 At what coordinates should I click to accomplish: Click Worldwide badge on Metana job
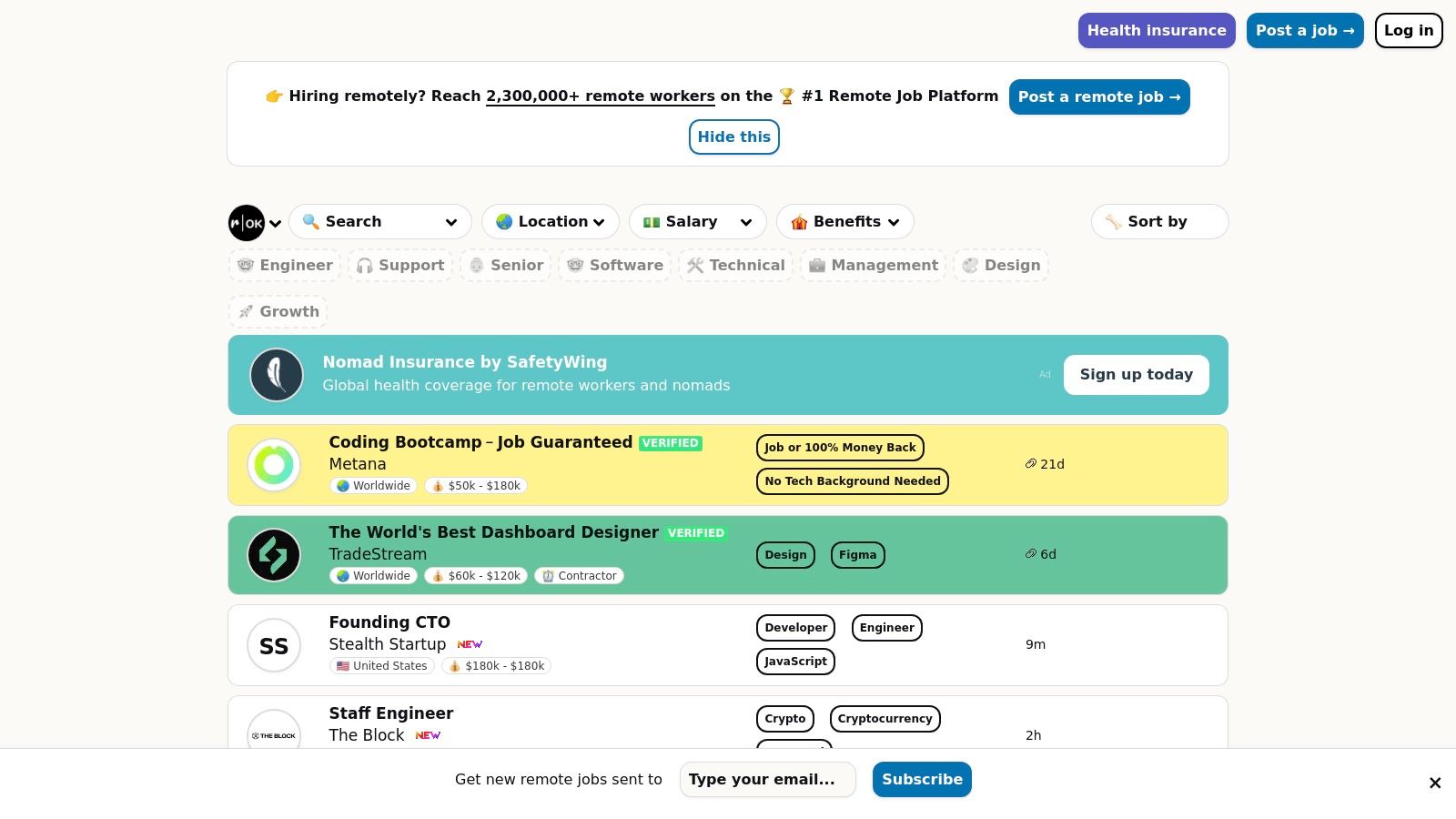(x=373, y=486)
